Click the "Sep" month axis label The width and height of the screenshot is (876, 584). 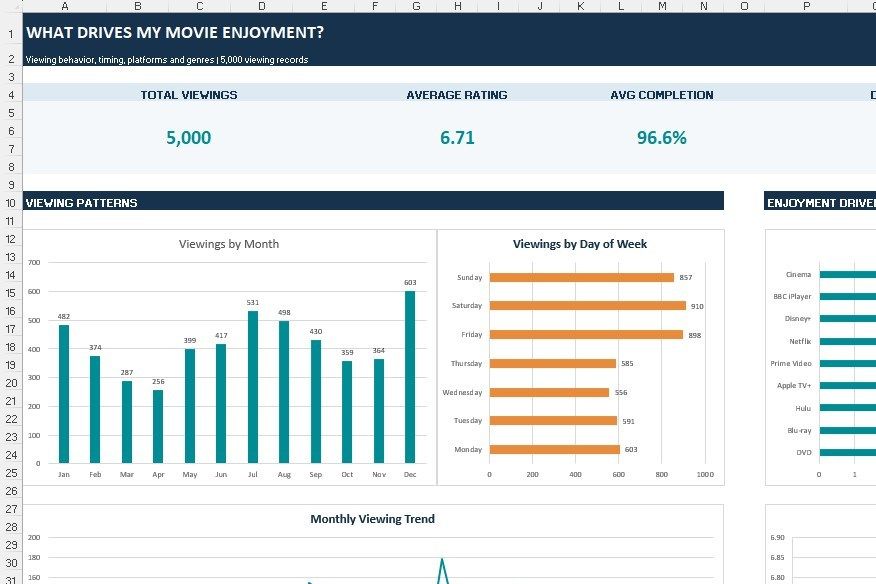pos(316,474)
